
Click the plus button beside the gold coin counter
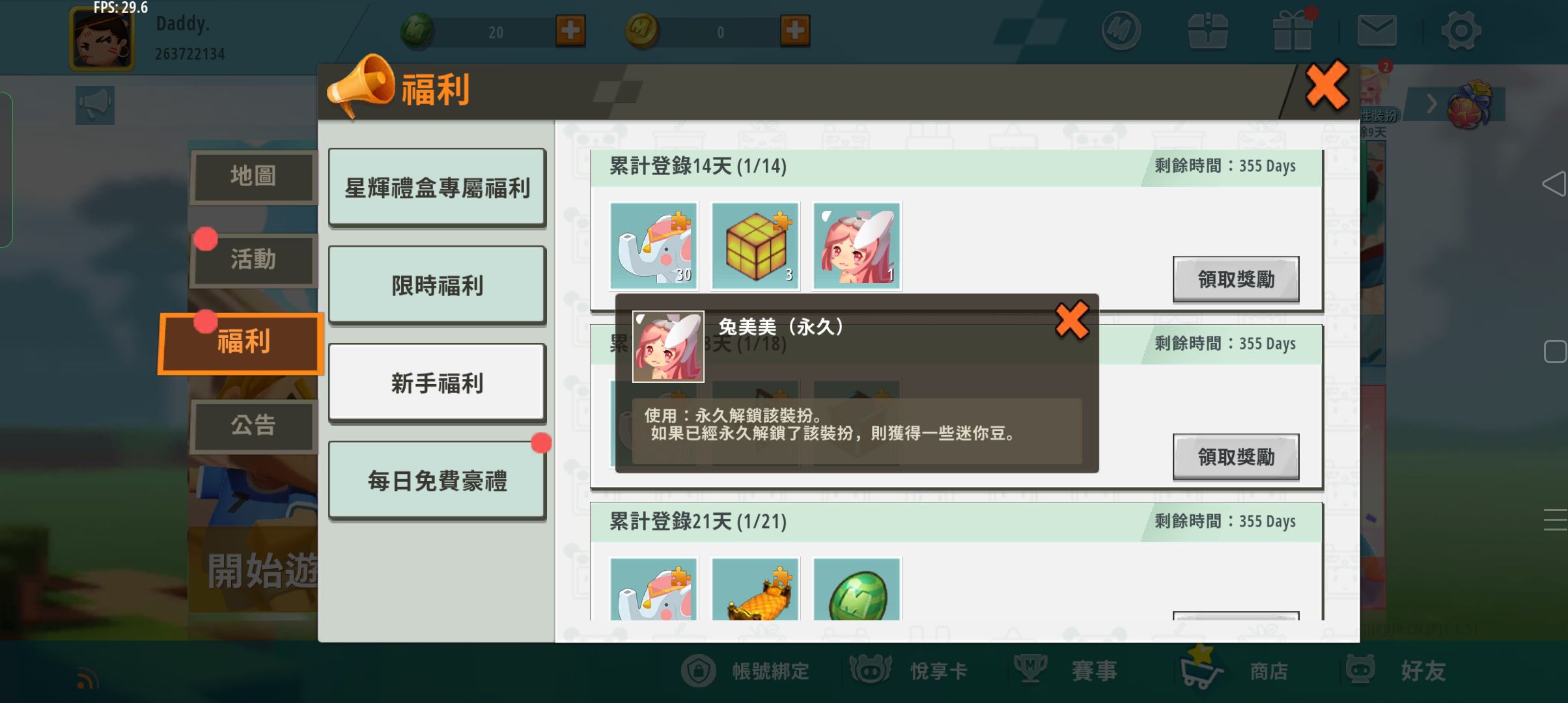795,31
